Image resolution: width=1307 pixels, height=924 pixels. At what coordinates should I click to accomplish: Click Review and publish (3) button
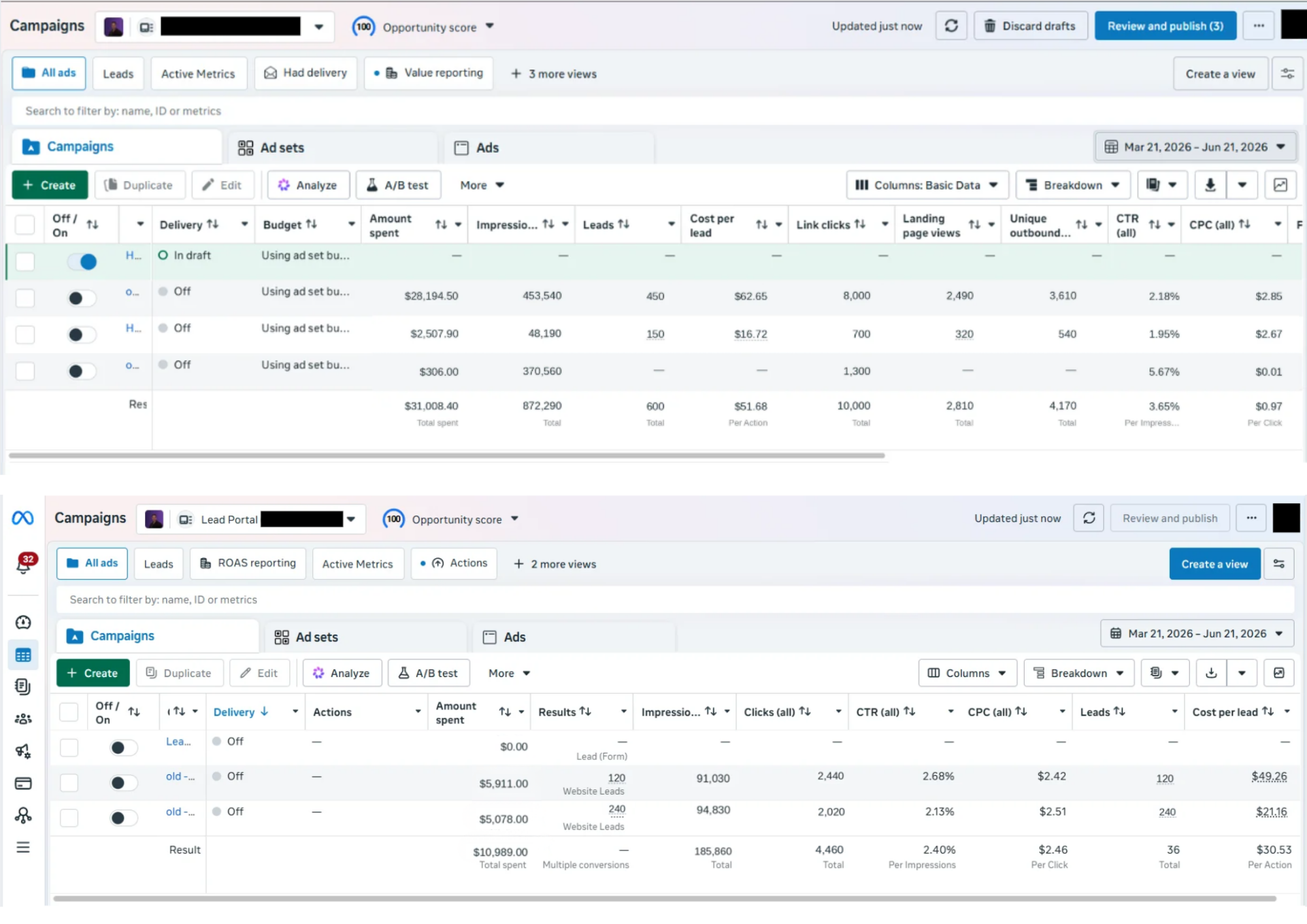click(1165, 26)
